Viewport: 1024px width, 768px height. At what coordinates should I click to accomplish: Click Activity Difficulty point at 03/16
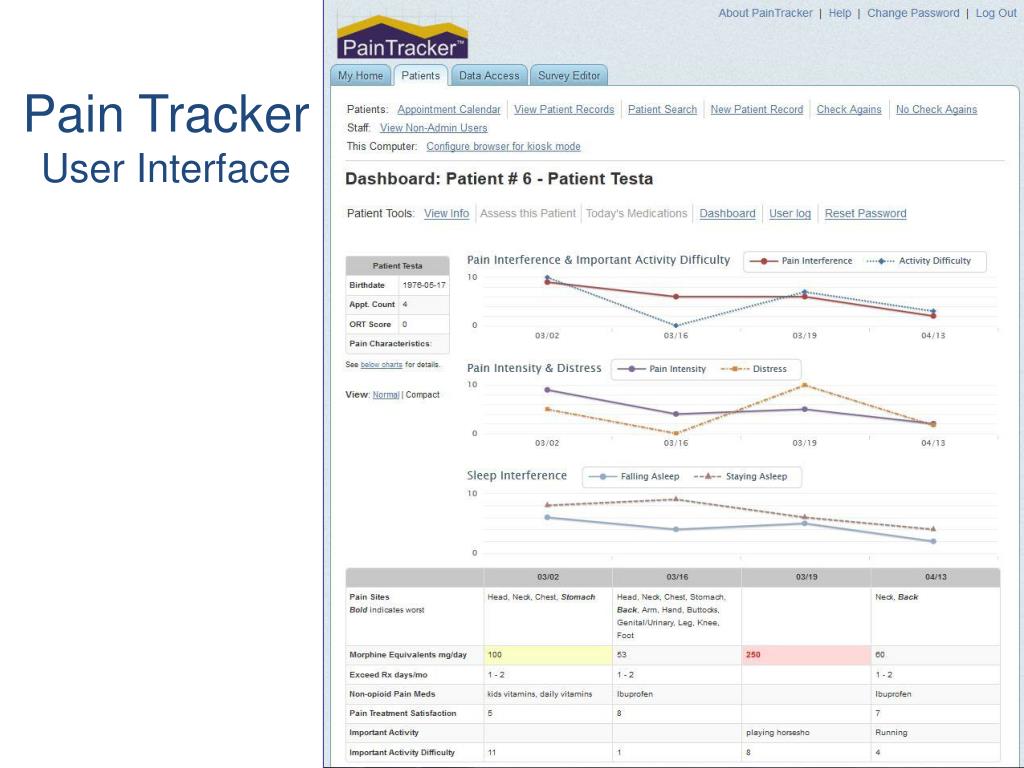(x=676, y=325)
